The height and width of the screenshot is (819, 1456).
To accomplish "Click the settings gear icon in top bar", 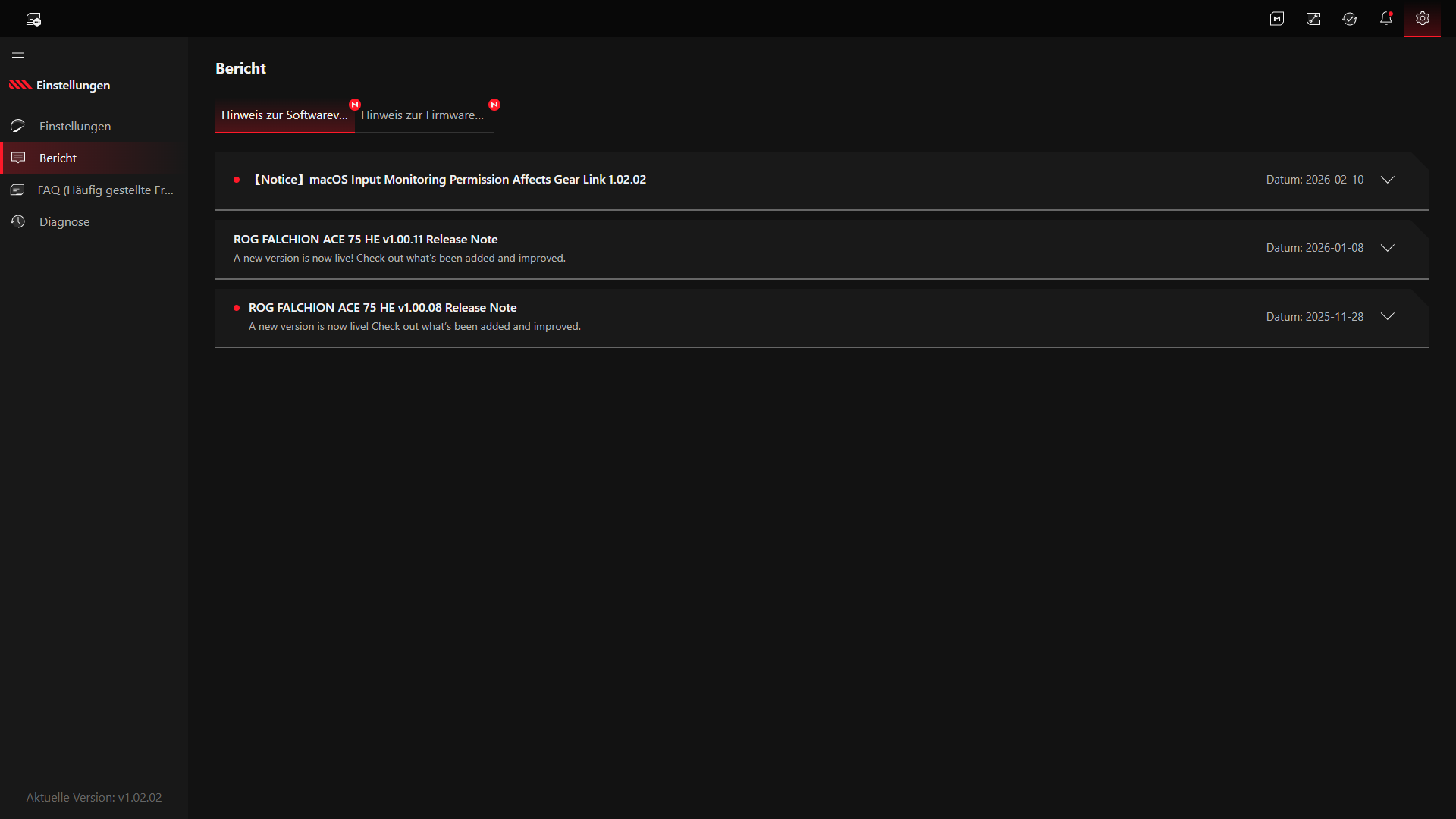I will [x=1423, y=19].
